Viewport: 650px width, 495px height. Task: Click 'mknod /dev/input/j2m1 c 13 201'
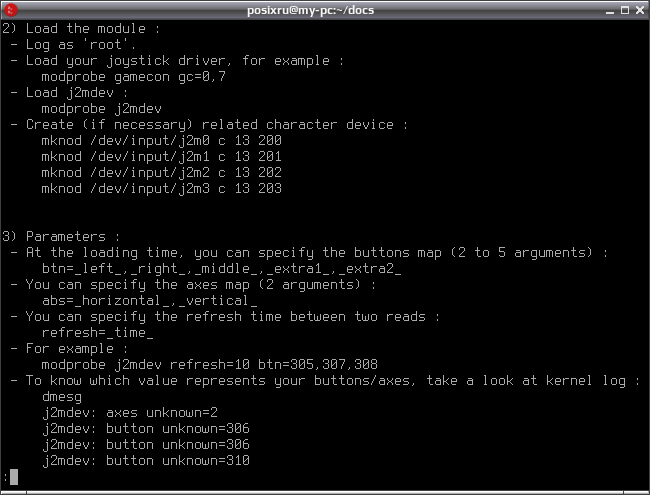click(162, 156)
